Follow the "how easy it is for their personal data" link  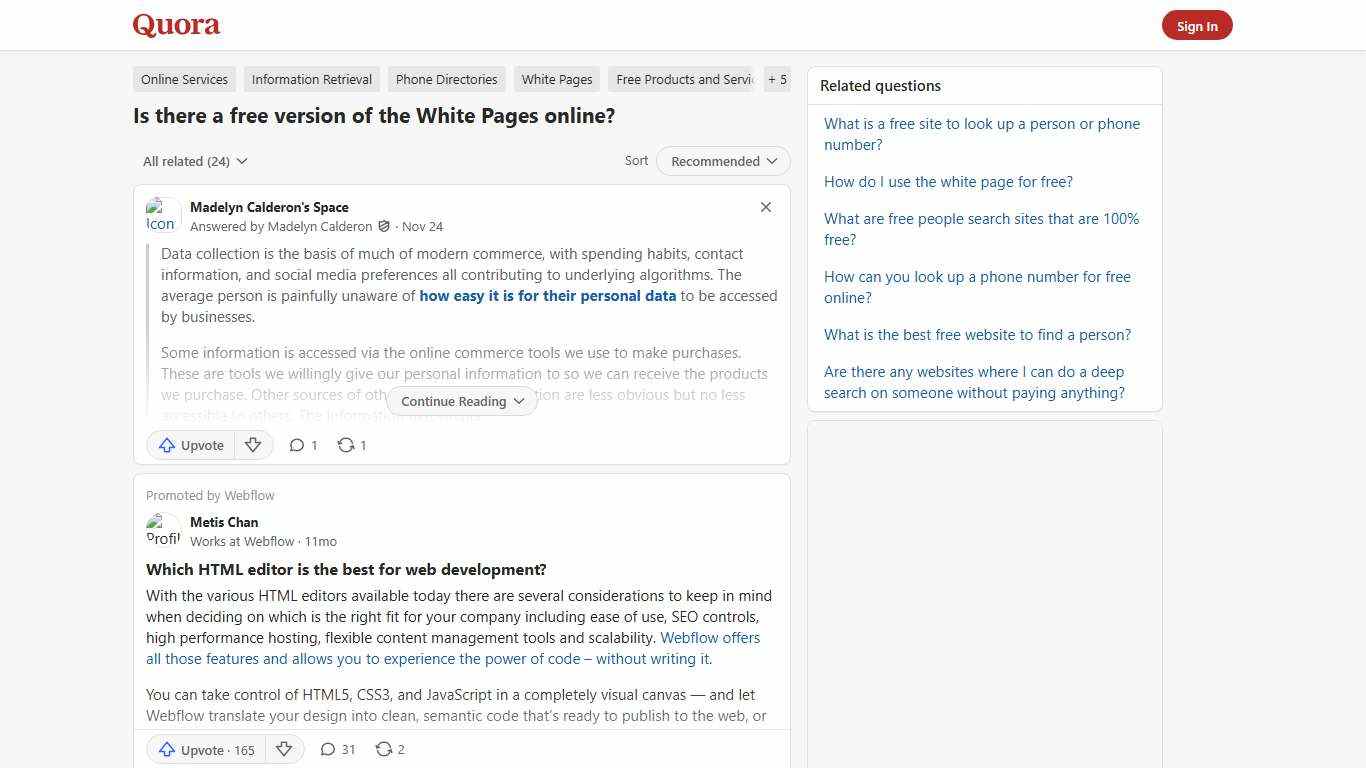[548, 295]
